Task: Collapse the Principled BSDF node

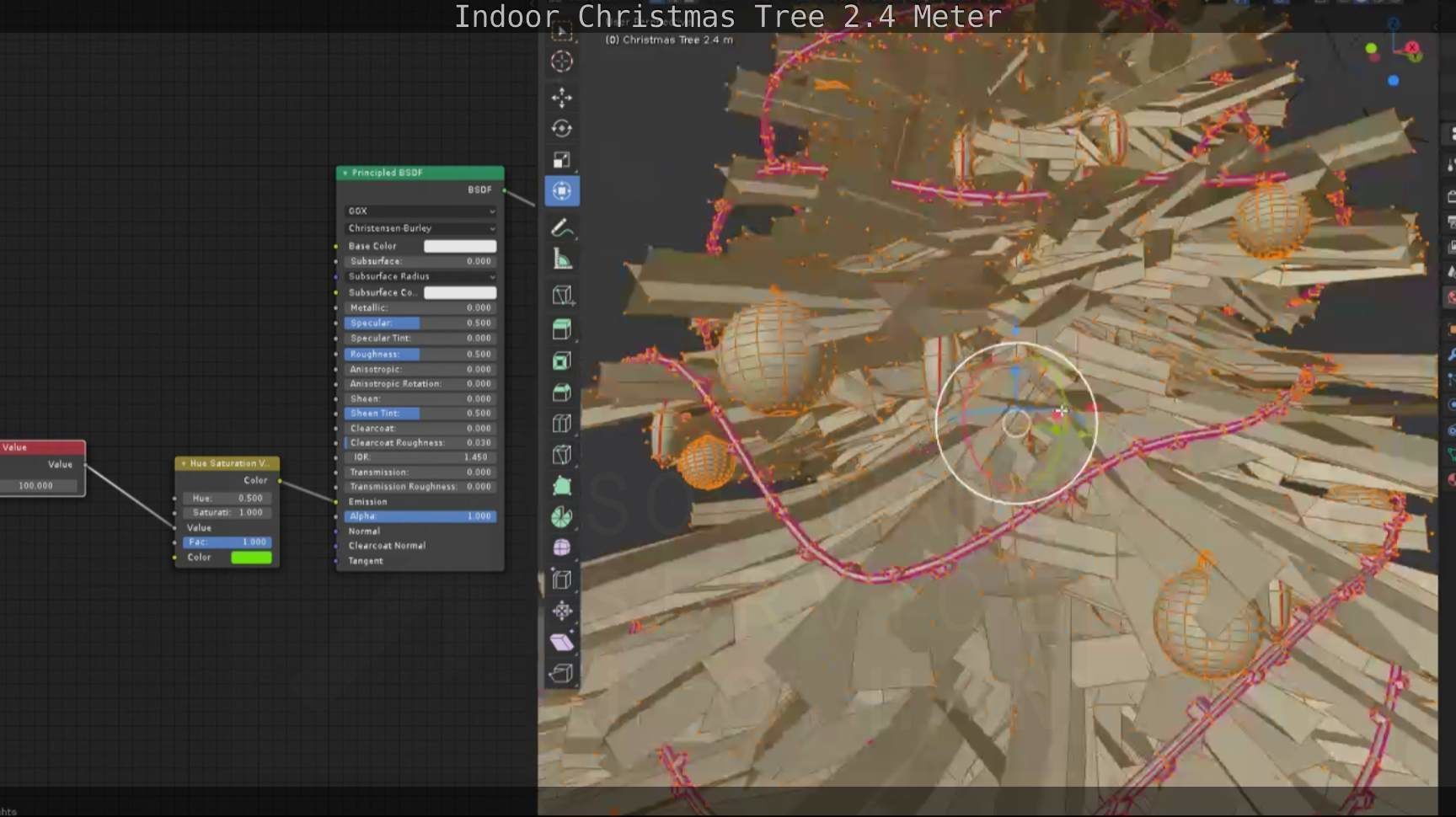Action: pyautogui.click(x=345, y=174)
